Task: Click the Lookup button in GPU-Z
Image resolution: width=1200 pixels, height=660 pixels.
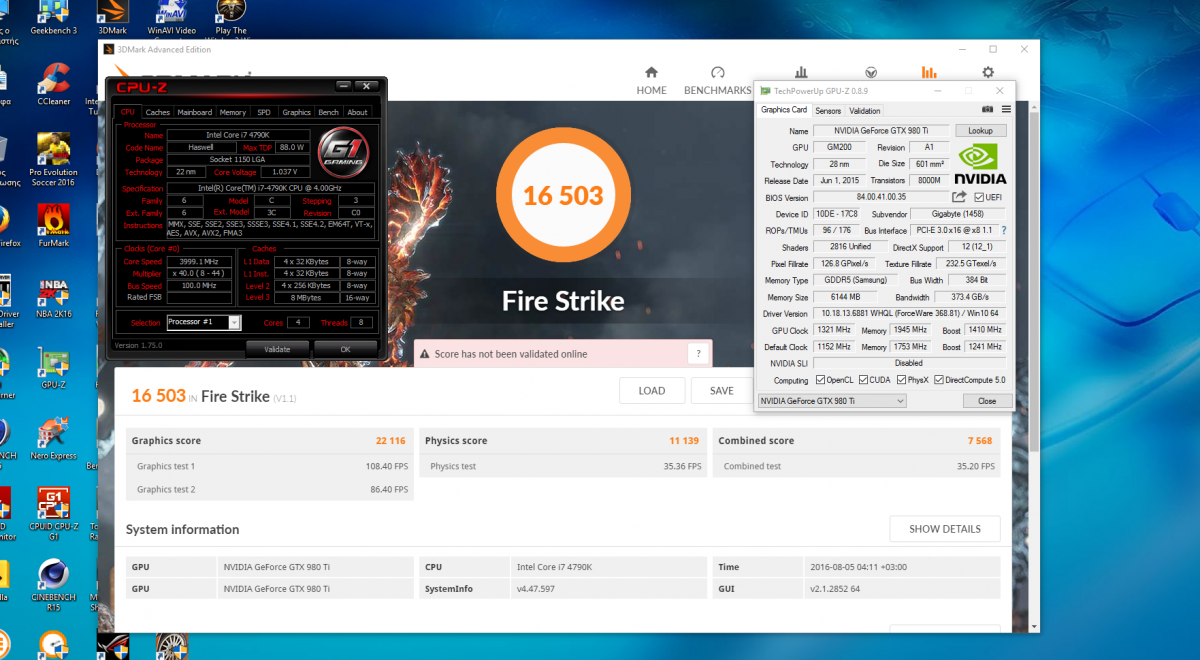Action: coord(981,131)
